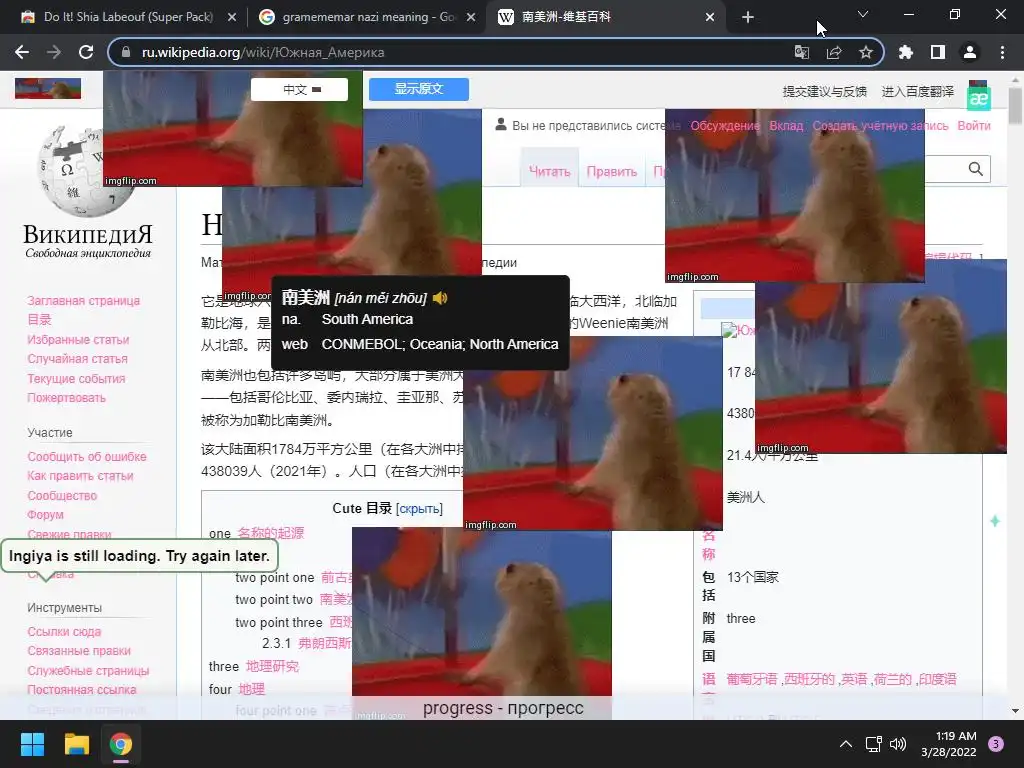This screenshot has width=1024, height=768.
Task: Open the Форум sidebar link
Action: (46, 515)
